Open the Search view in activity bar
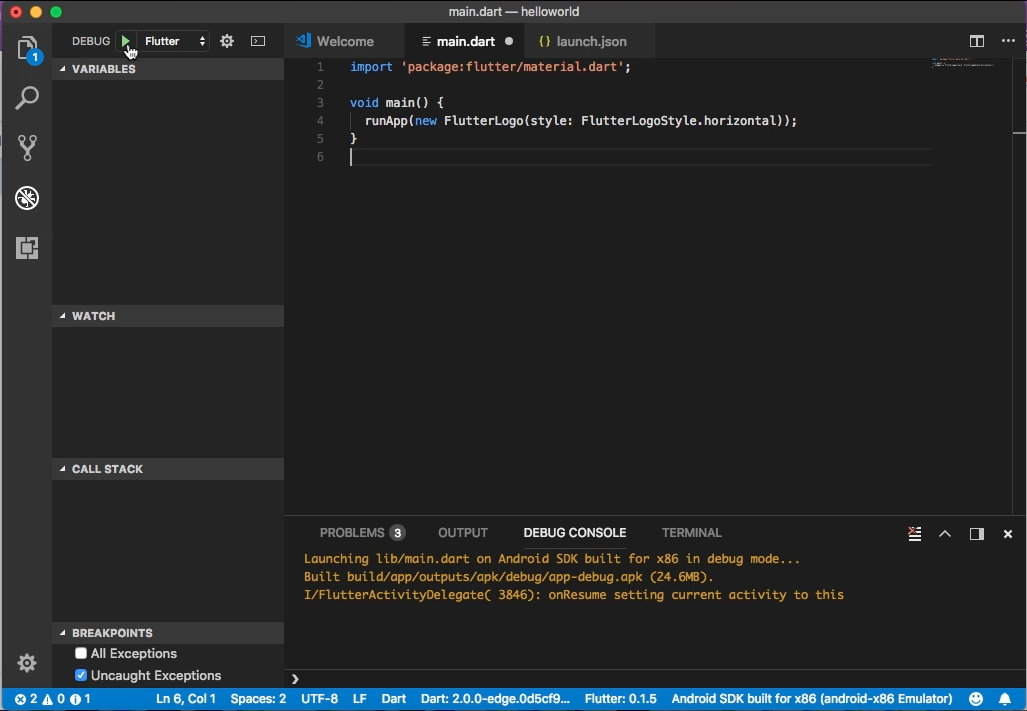 (x=27, y=98)
